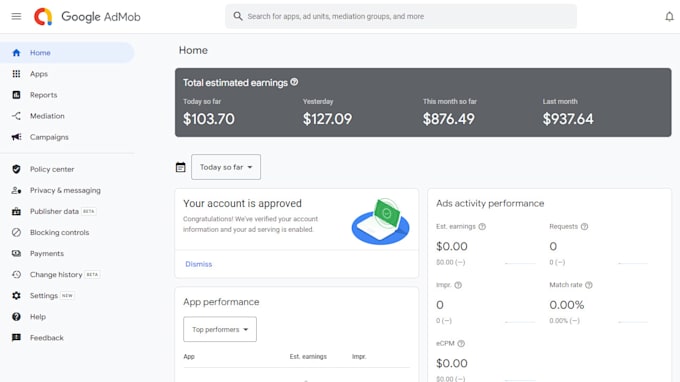680x382 pixels.
Task: Click yesterday's earnings $127.09
Action: coord(327,119)
